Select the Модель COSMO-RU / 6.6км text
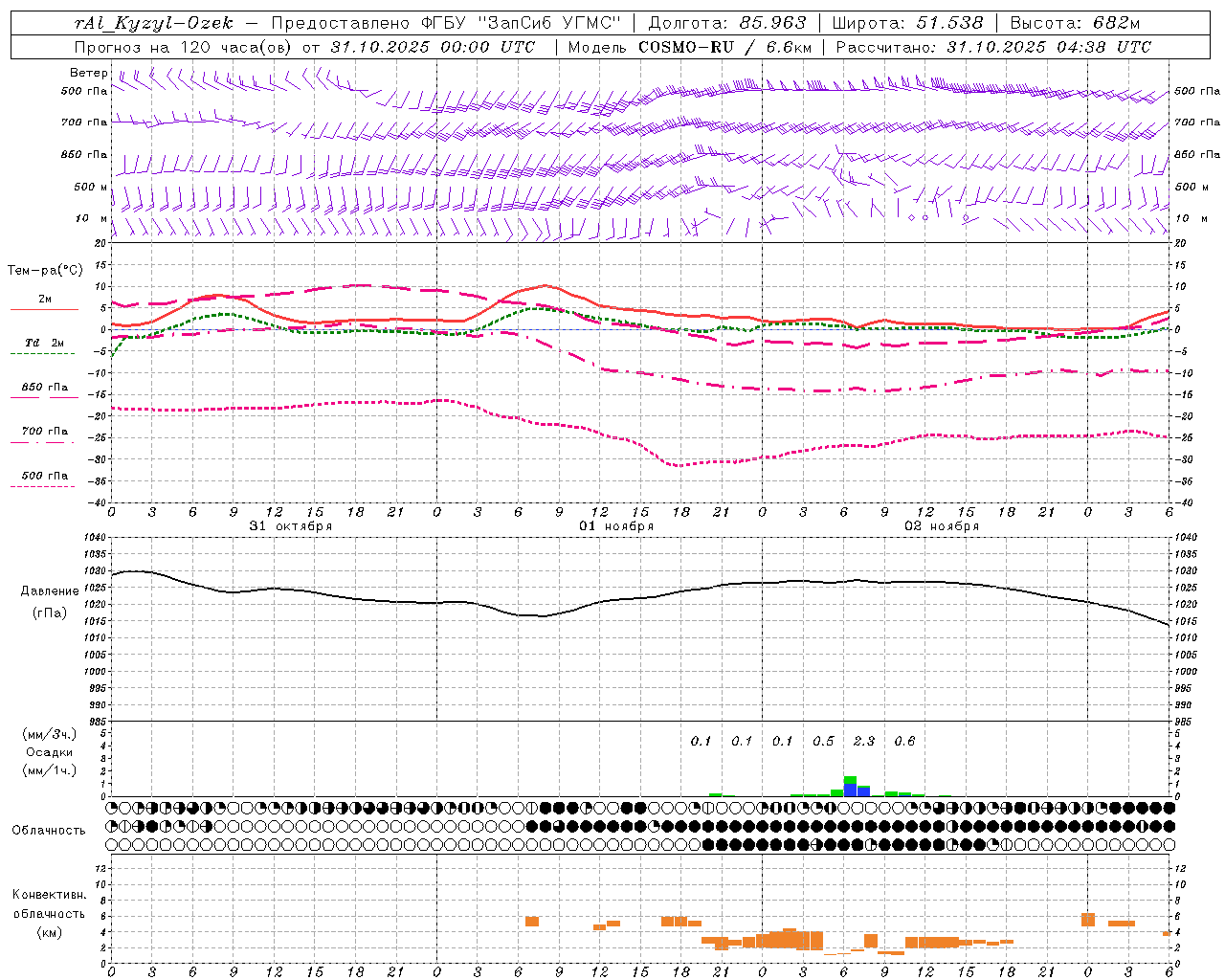Screen dimensions: 1225x980 690,47
